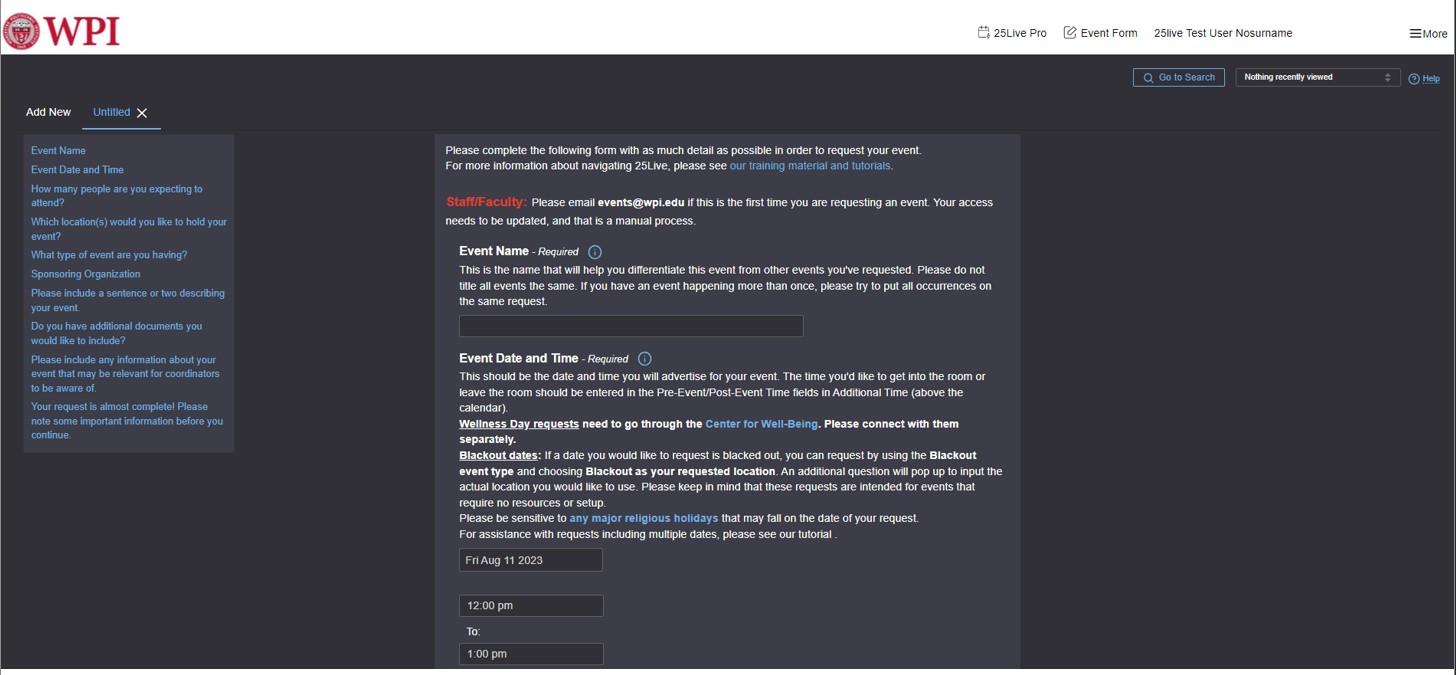The height and width of the screenshot is (675, 1456).
Task: Click the Help question mark icon
Action: click(1414, 79)
